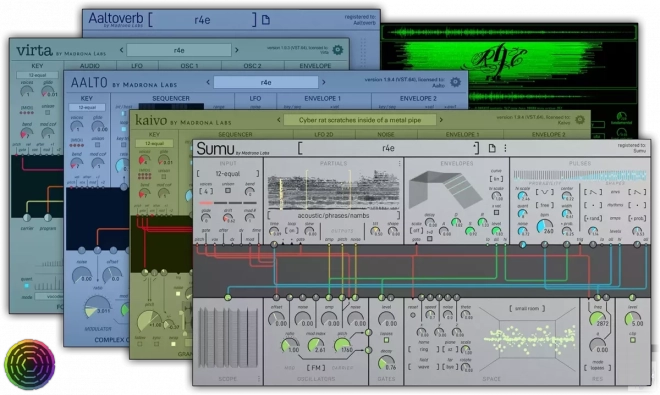This screenshot has height=395, width=660.
Task: Open the Sumu pulses free mode selector
Action: tap(545, 205)
